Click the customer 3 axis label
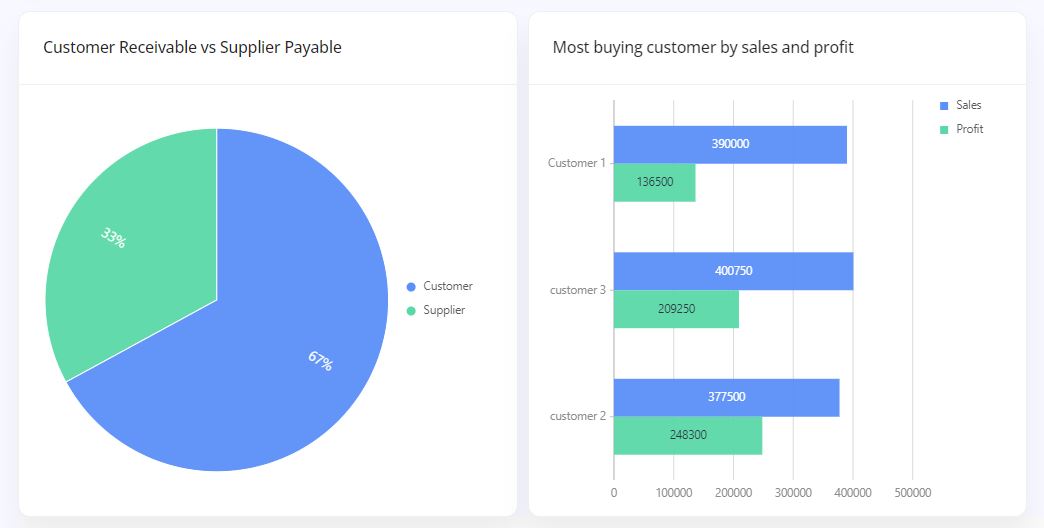This screenshot has height=528, width=1044. pyautogui.click(x=577, y=290)
